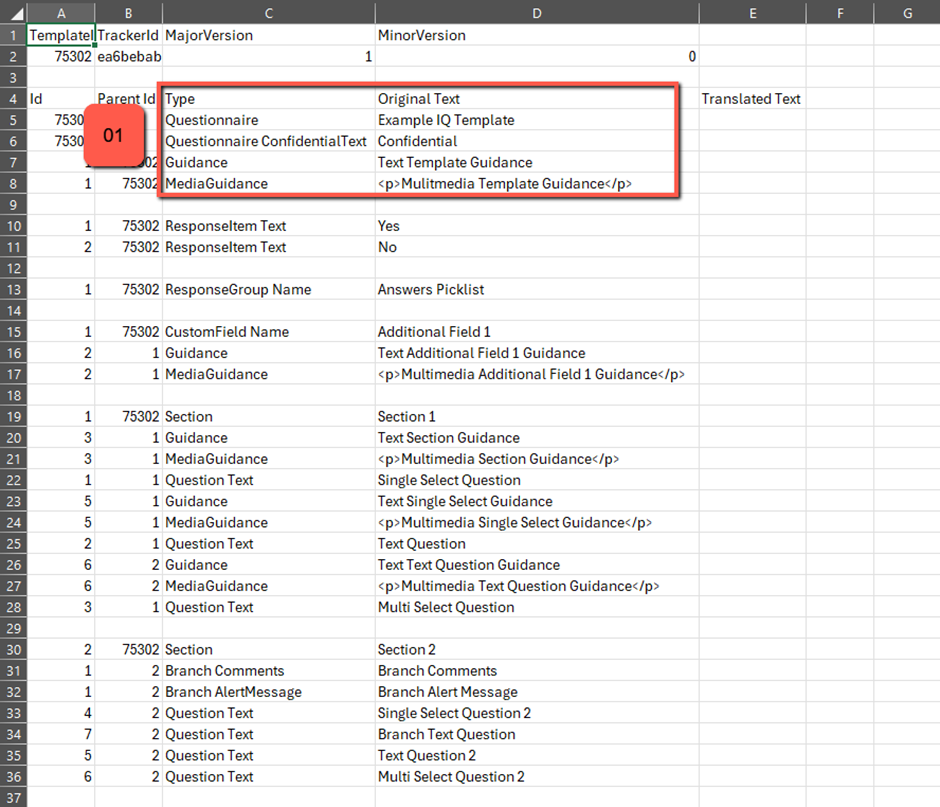Viewport: 940px width, 807px height.
Task: Click the "Multi Select Question 2" cell
Action: (451, 776)
